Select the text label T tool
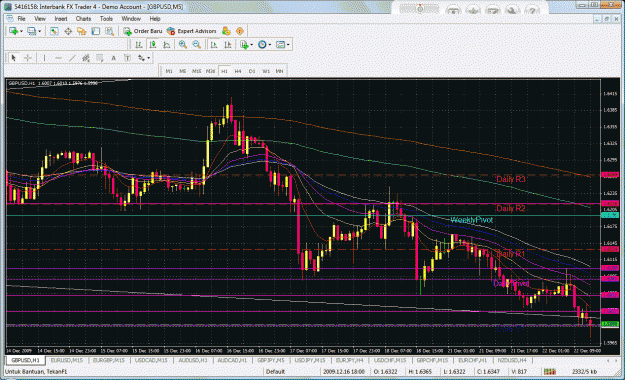Screen dimensions: 625x380 pyautogui.click(x=127, y=58)
